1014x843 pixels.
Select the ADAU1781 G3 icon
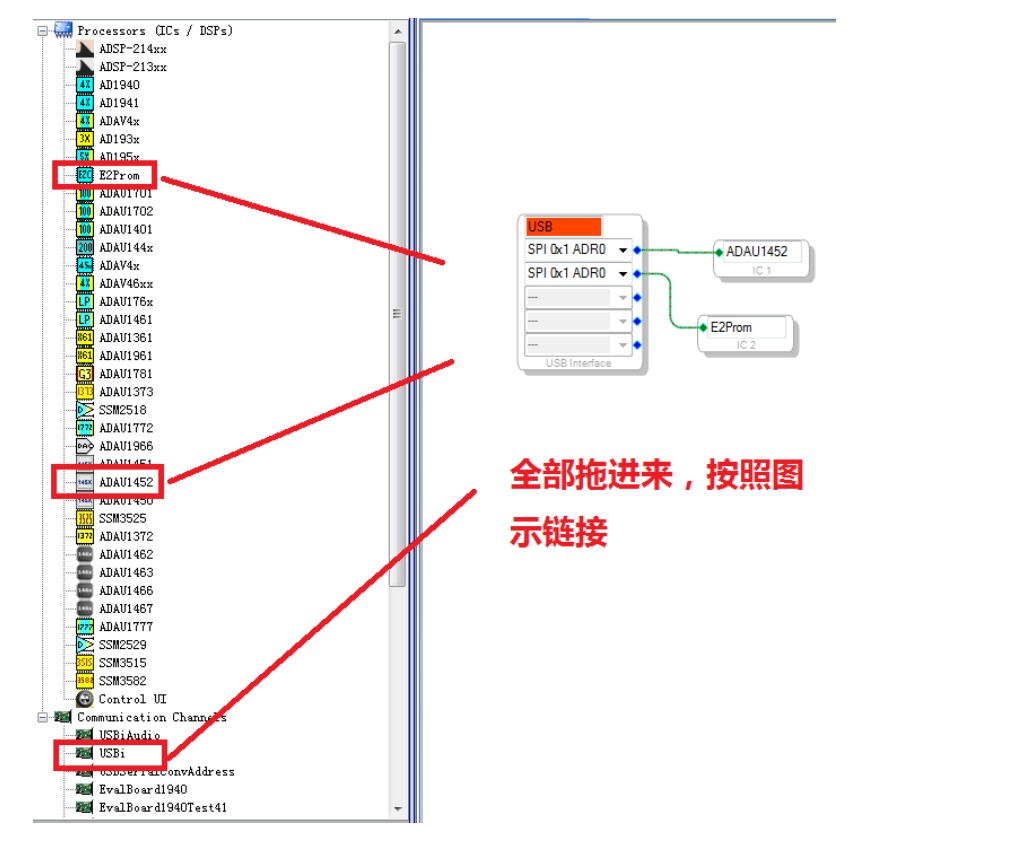pyautogui.click(x=85, y=374)
